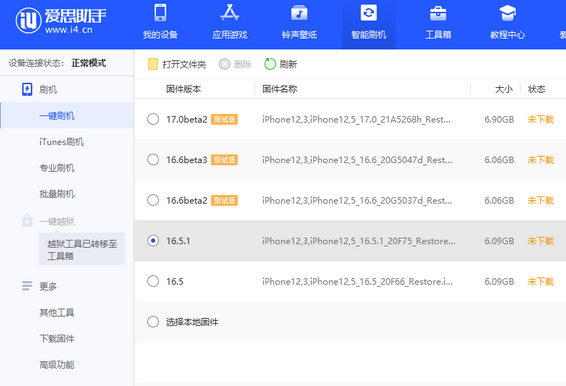Image resolution: width=566 pixels, height=386 pixels.
Task: Click 未下载 status for 16.6beta2
Action: (x=541, y=200)
